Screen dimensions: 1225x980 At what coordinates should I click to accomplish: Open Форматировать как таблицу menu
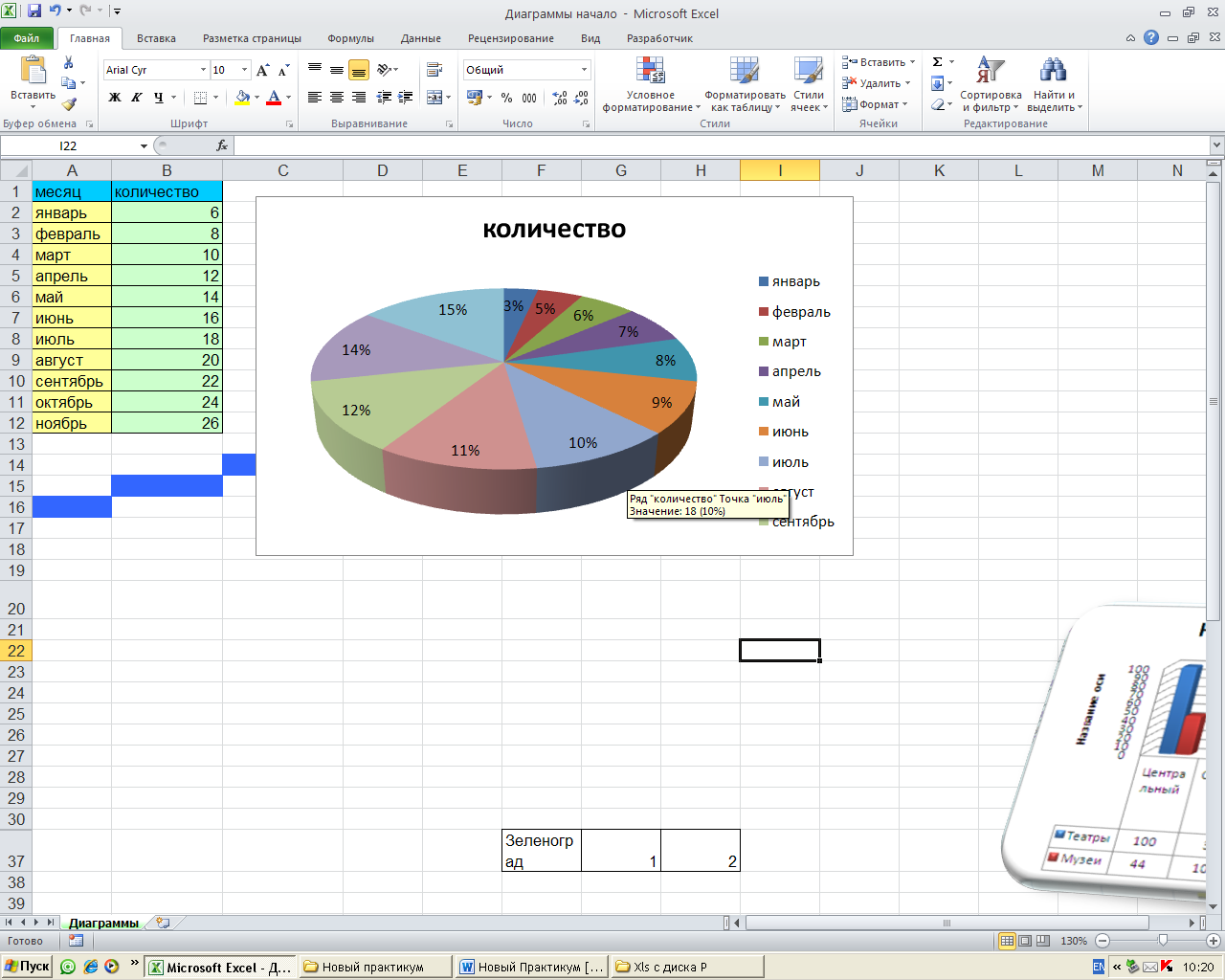coord(745,84)
